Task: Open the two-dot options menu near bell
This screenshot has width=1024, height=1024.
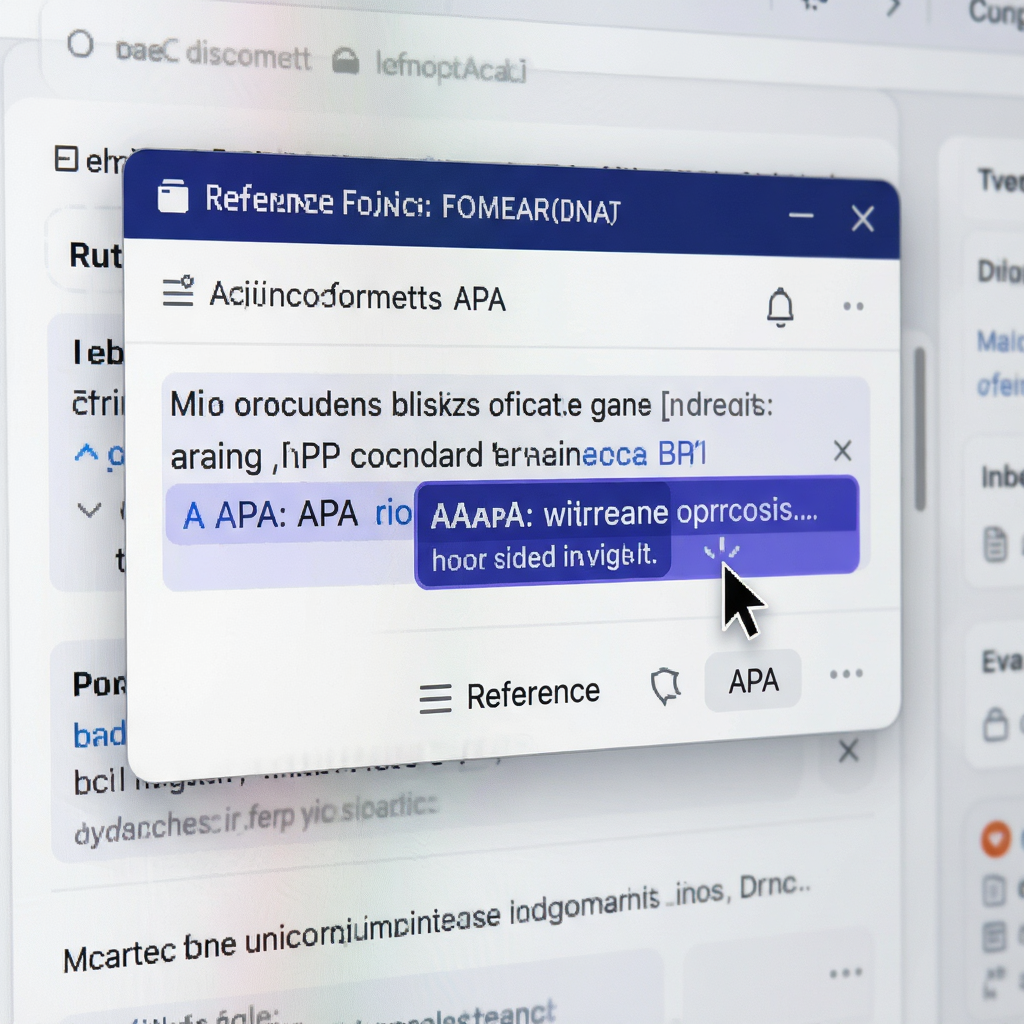Action: click(x=853, y=306)
